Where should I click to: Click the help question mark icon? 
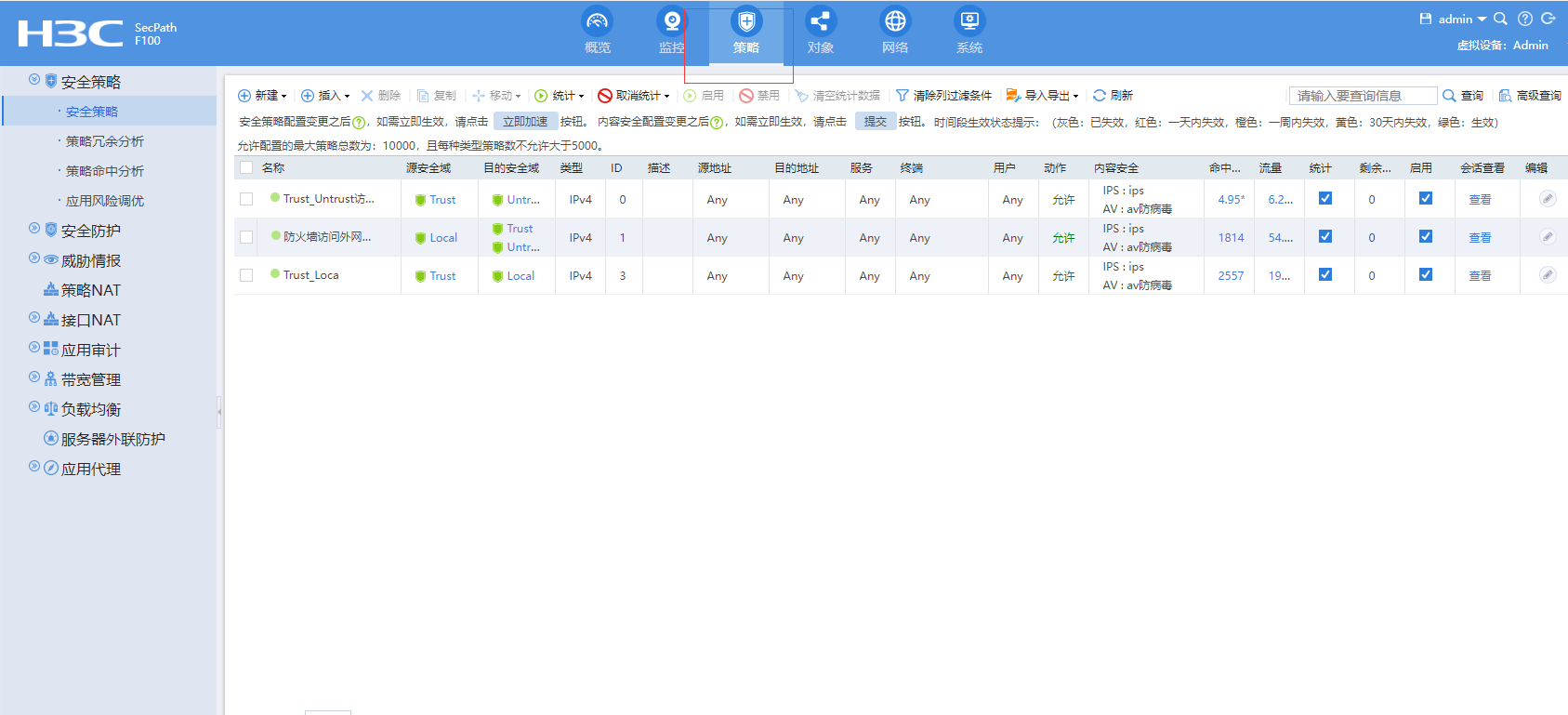tap(1524, 19)
